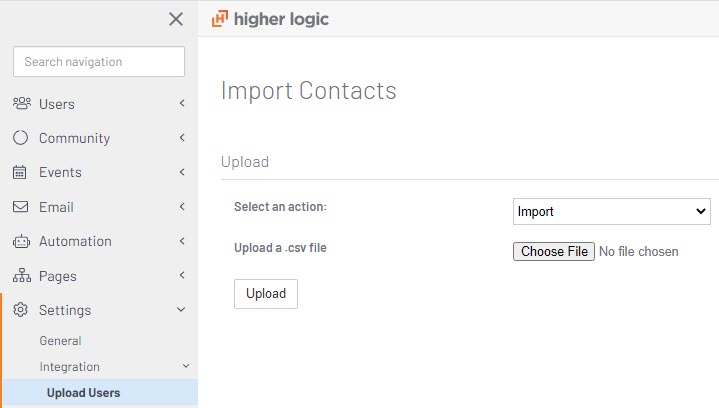This screenshot has height=408, width=719.
Task: Collapse the Settings section chevron
Action: tap(181, 310)
